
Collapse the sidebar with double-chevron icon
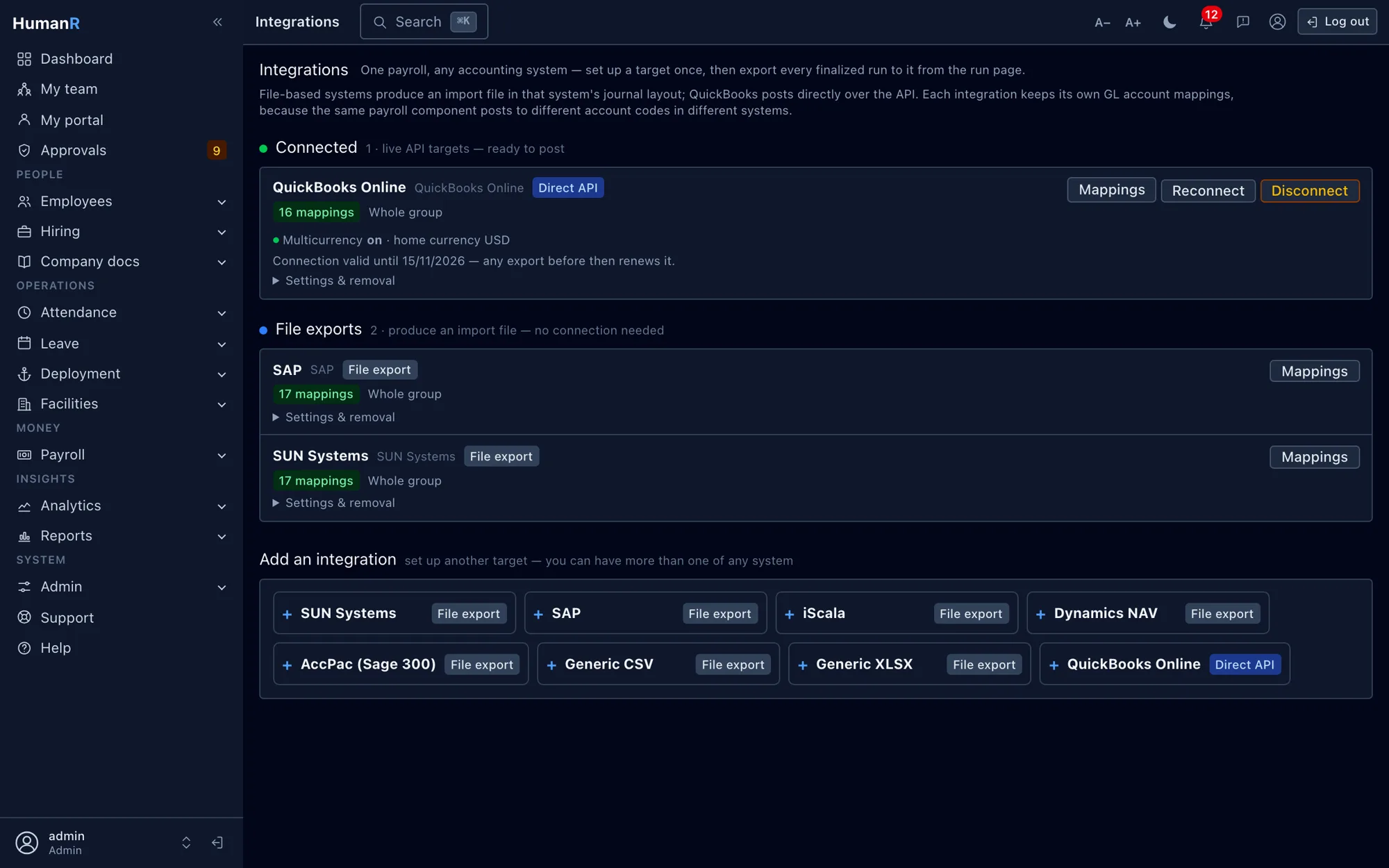(217, 22)
